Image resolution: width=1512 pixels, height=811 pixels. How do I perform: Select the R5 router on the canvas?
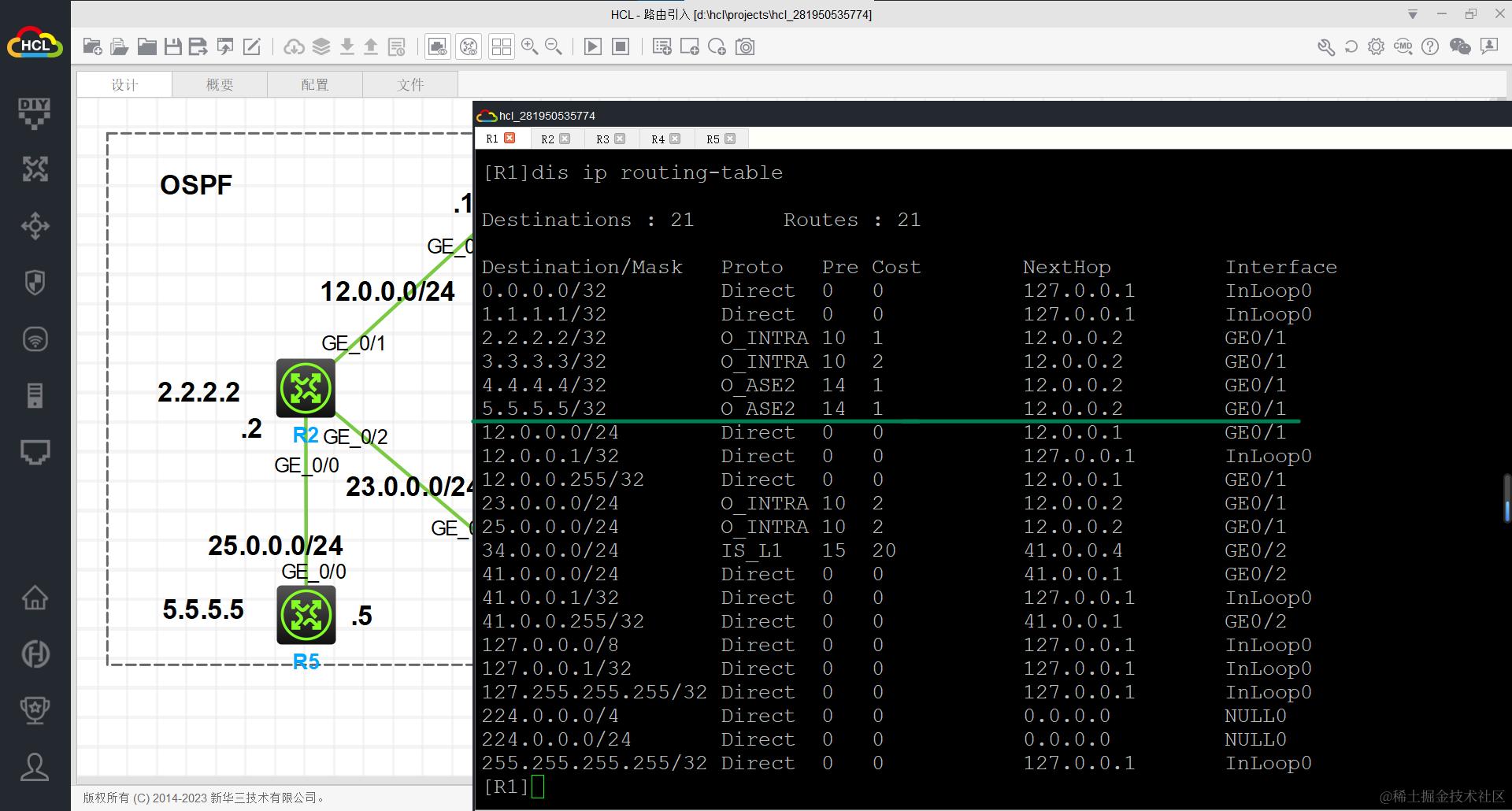pos(306,615)
